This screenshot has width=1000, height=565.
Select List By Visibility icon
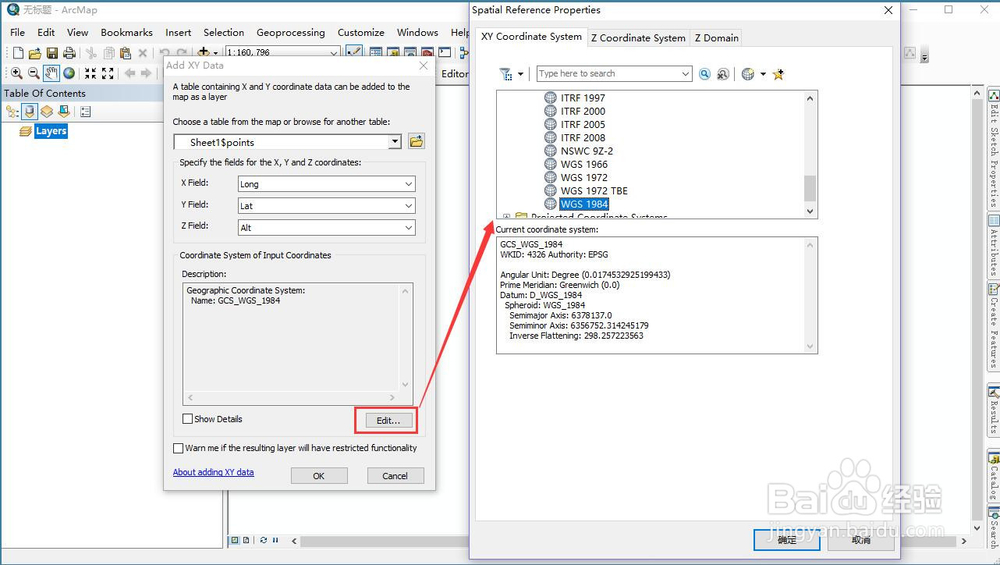(47, 112)
